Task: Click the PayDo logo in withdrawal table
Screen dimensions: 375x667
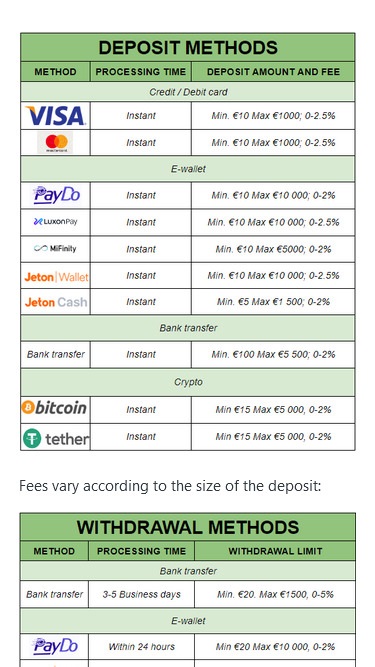Action: (x=55, y=646)
